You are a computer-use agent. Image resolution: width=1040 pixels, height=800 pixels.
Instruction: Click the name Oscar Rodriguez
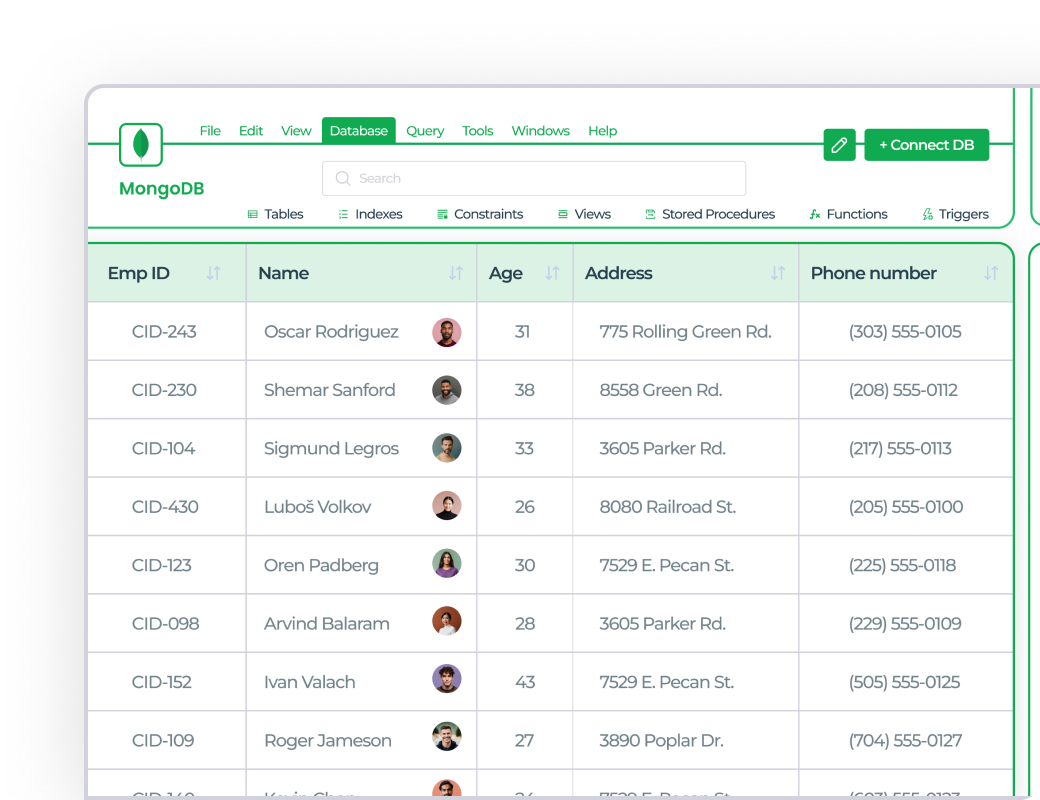(x=332, y=332)
